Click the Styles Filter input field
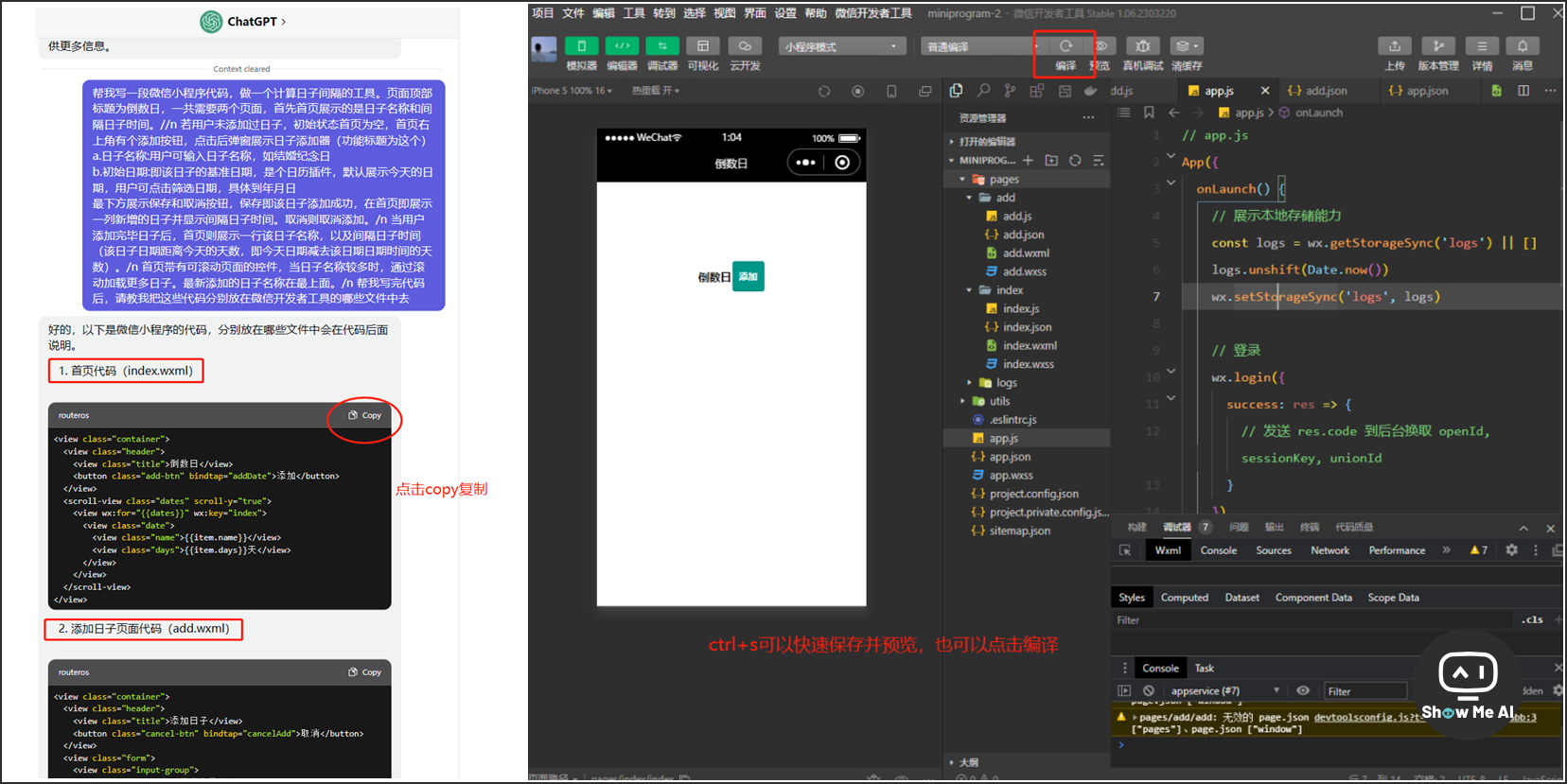This screenshot has height=784, width=1567. (x=1313, y=620)
